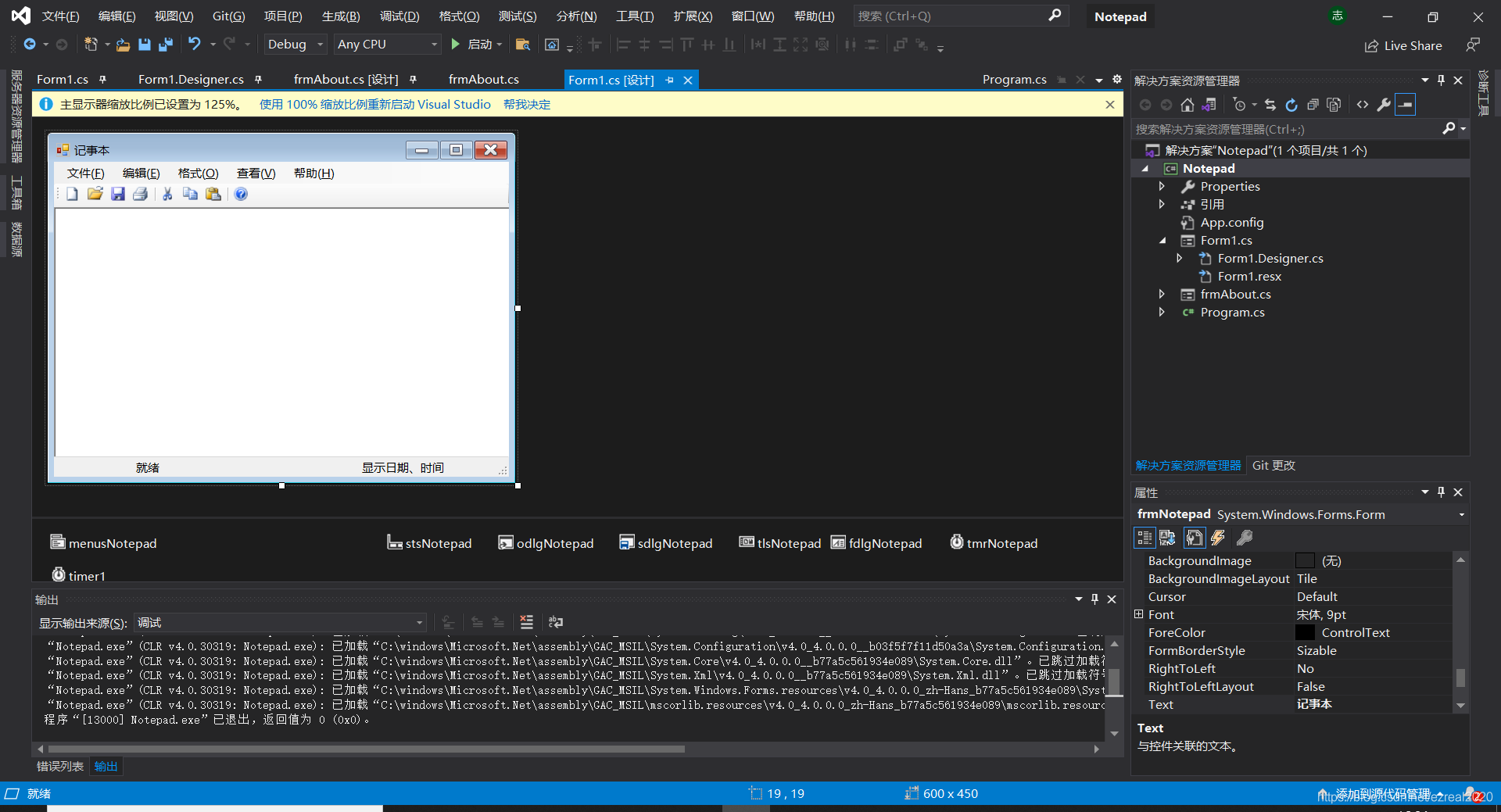Viewport: 1501px width, 812px height.
Task: Click the blue Refresh icon in Solution Explorer
Action: tap(1291, 105)
